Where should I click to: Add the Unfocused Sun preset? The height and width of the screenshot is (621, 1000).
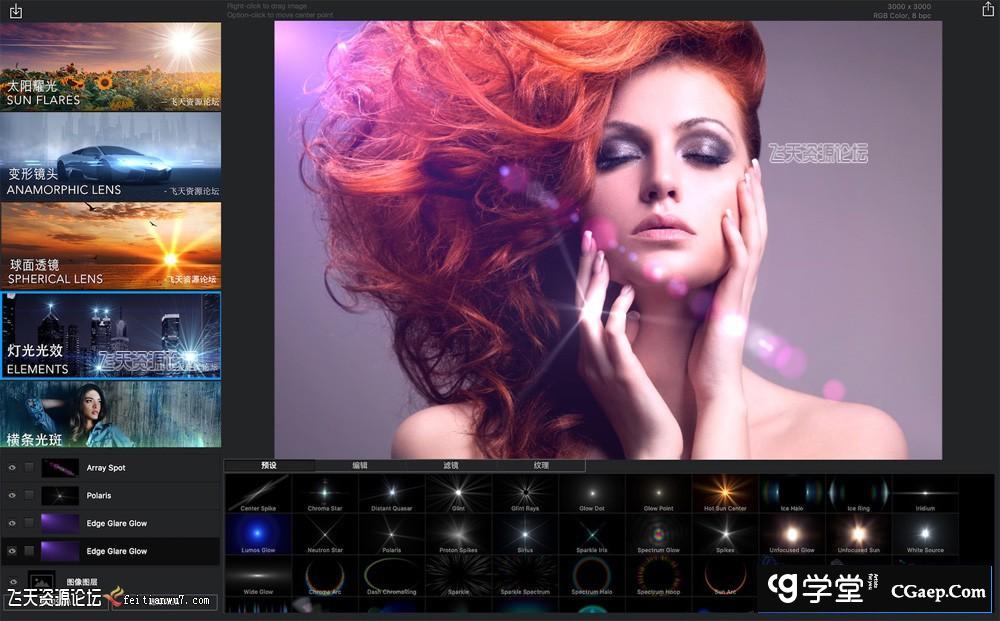pyautogui.click(x=858, y=535)
